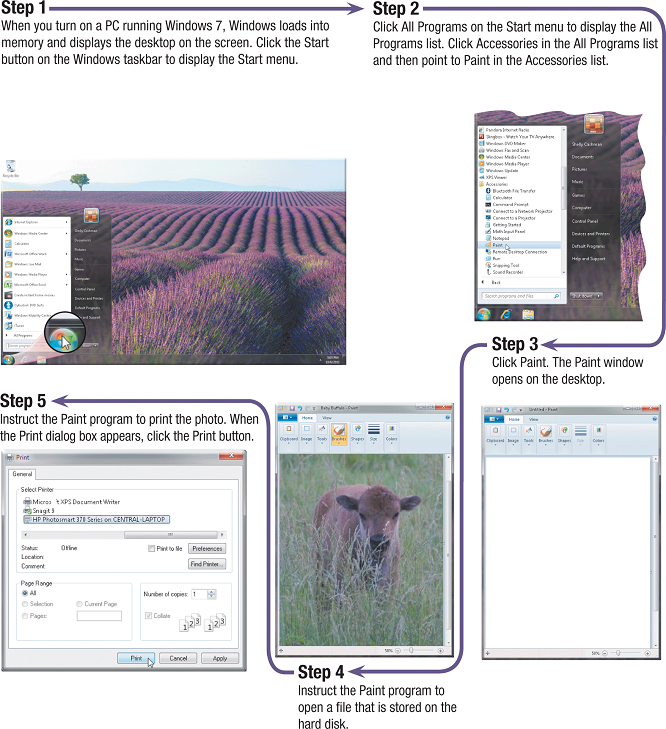The image size is (666, 729).
Task: Choose the Current Page radio button
Action: (x=79, y=604)
